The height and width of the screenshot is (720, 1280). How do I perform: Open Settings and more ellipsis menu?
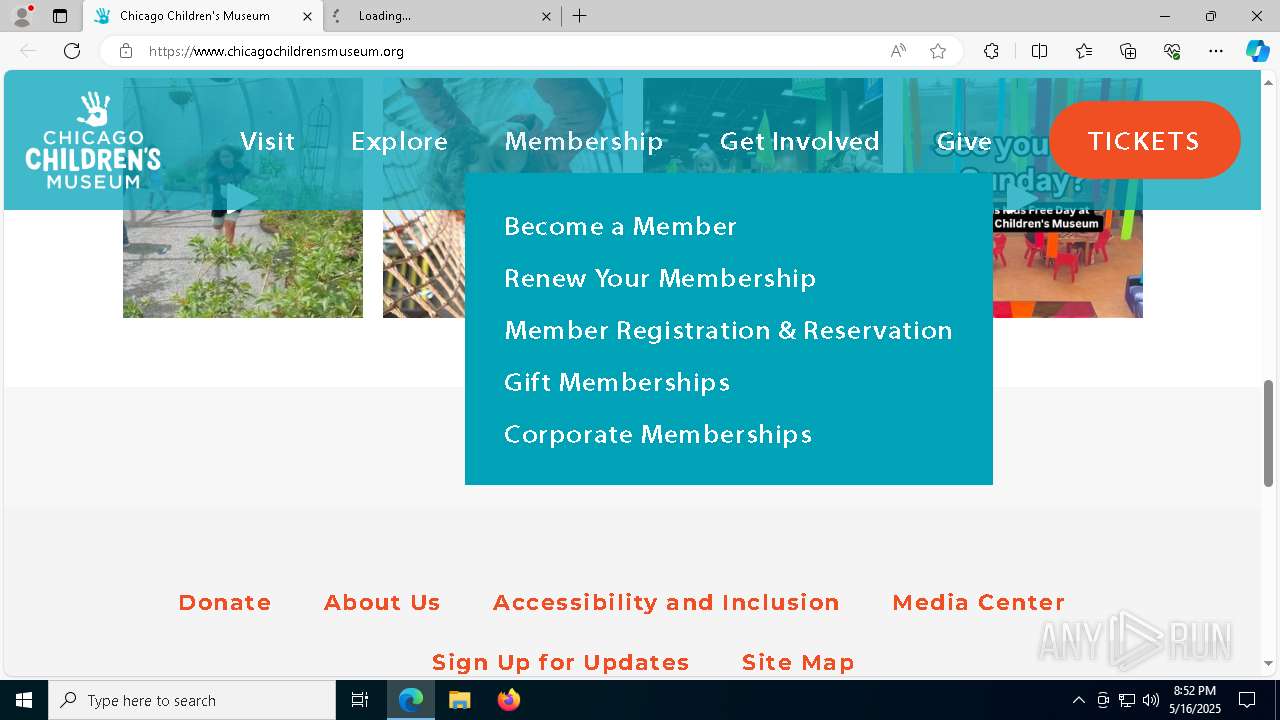[x=1216, y=51]
